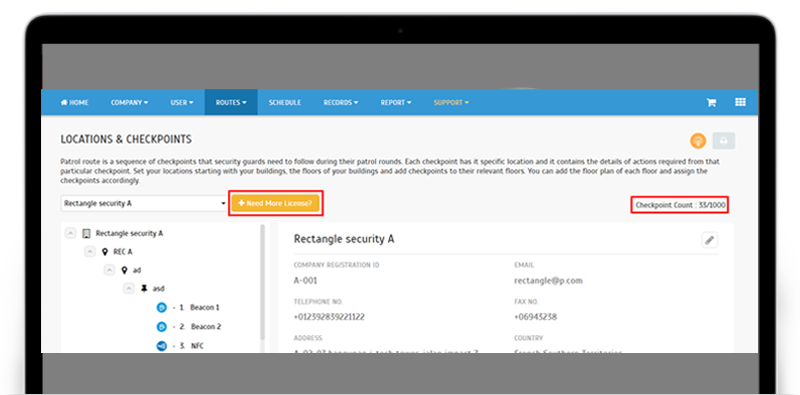The width and height of the screenshot is (800, 395).
Task: Open the shopping cart icon
Action: coord(711,103)
